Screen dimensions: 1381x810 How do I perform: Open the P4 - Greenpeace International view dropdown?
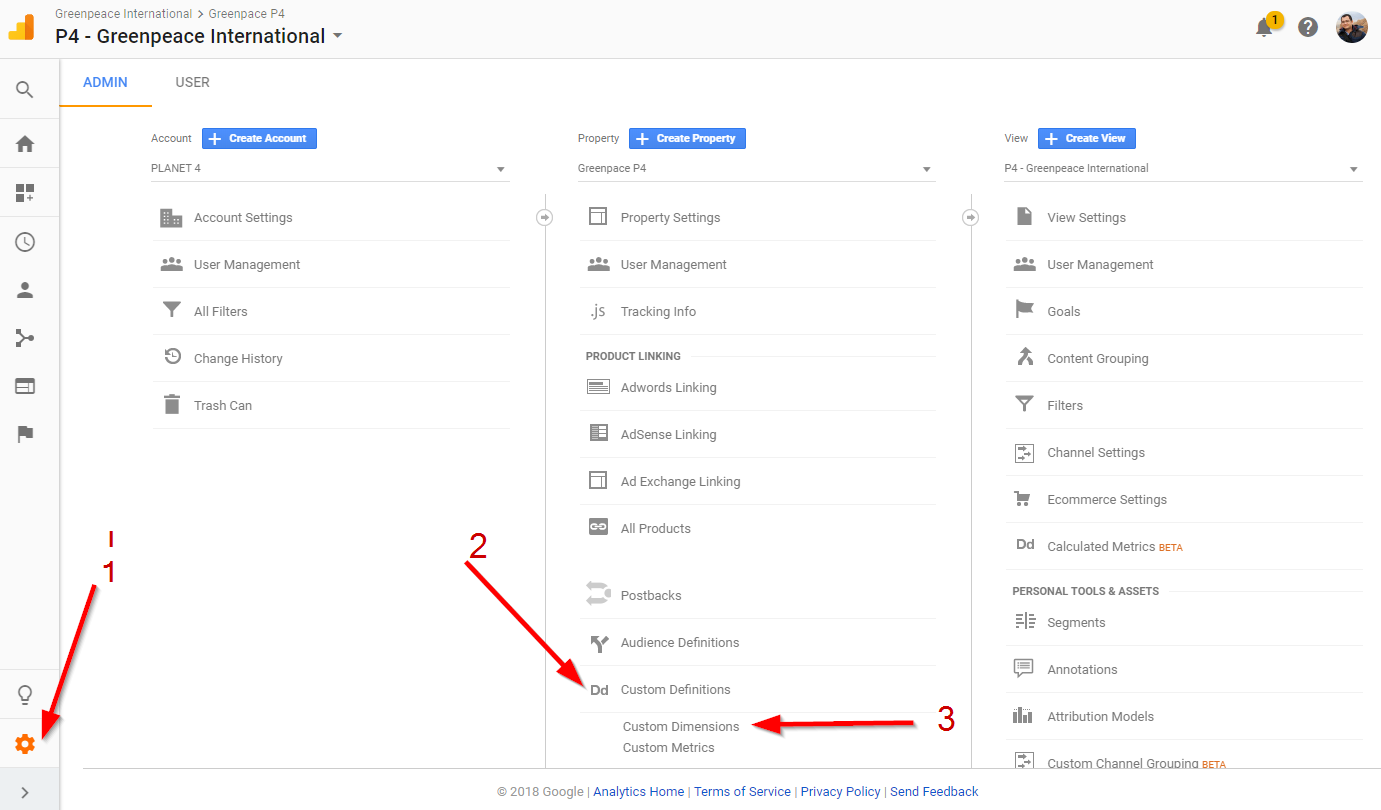1183,169
